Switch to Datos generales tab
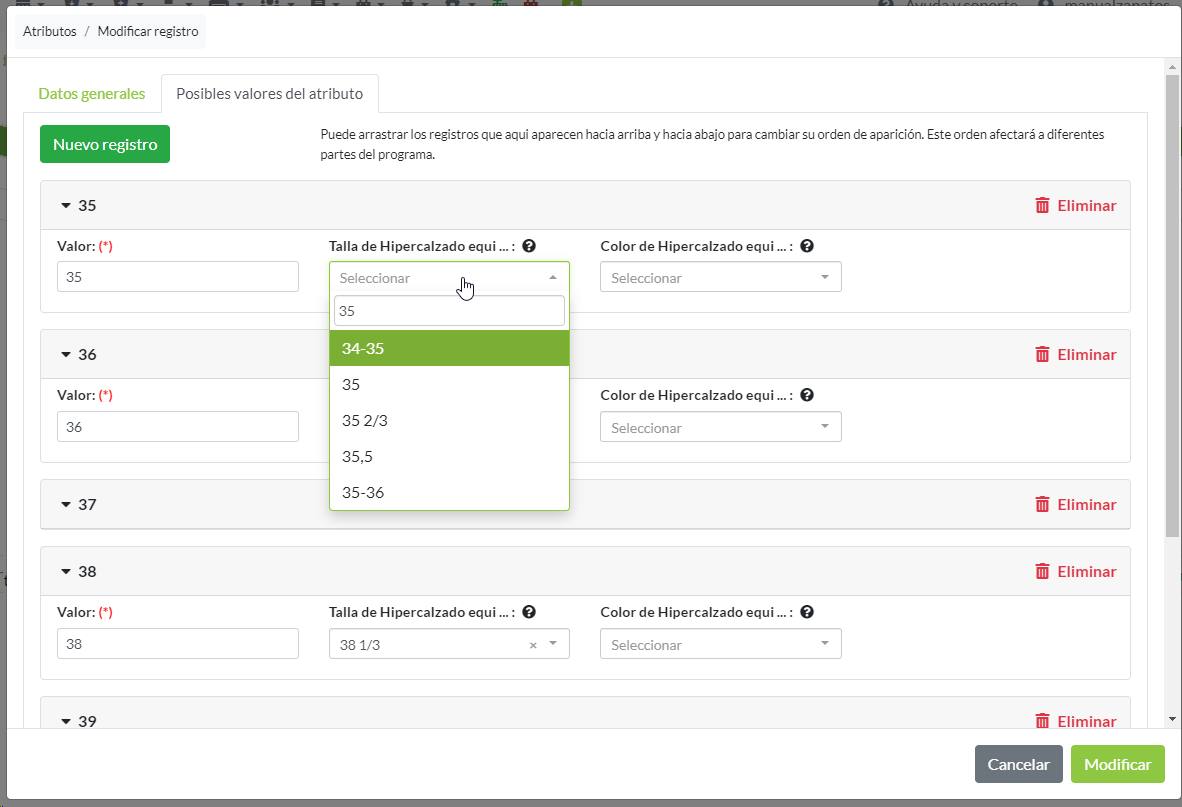 (92, 94)
